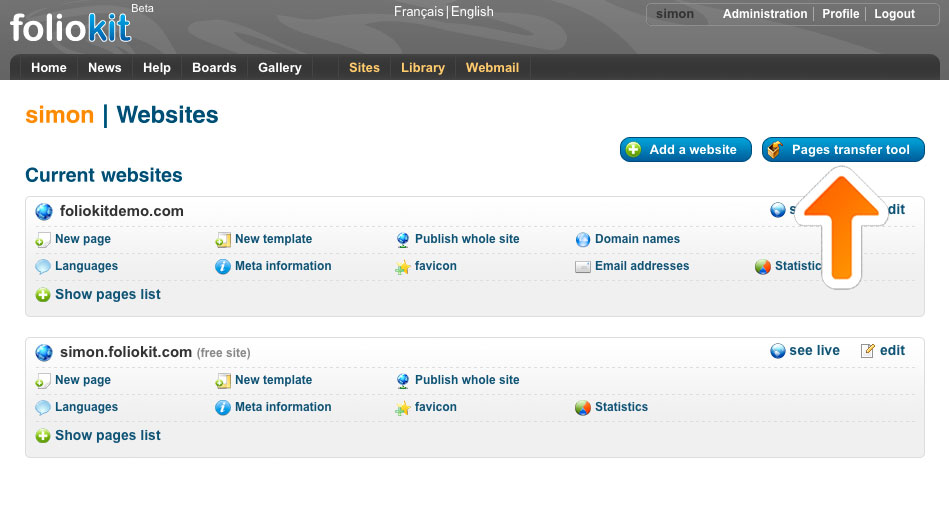Image resolution: width=949 pixels, height=510 pixels.
Task: Click New template icon under simon.foliokit.com
Action: pyautogui.click(x=223, y=381)
